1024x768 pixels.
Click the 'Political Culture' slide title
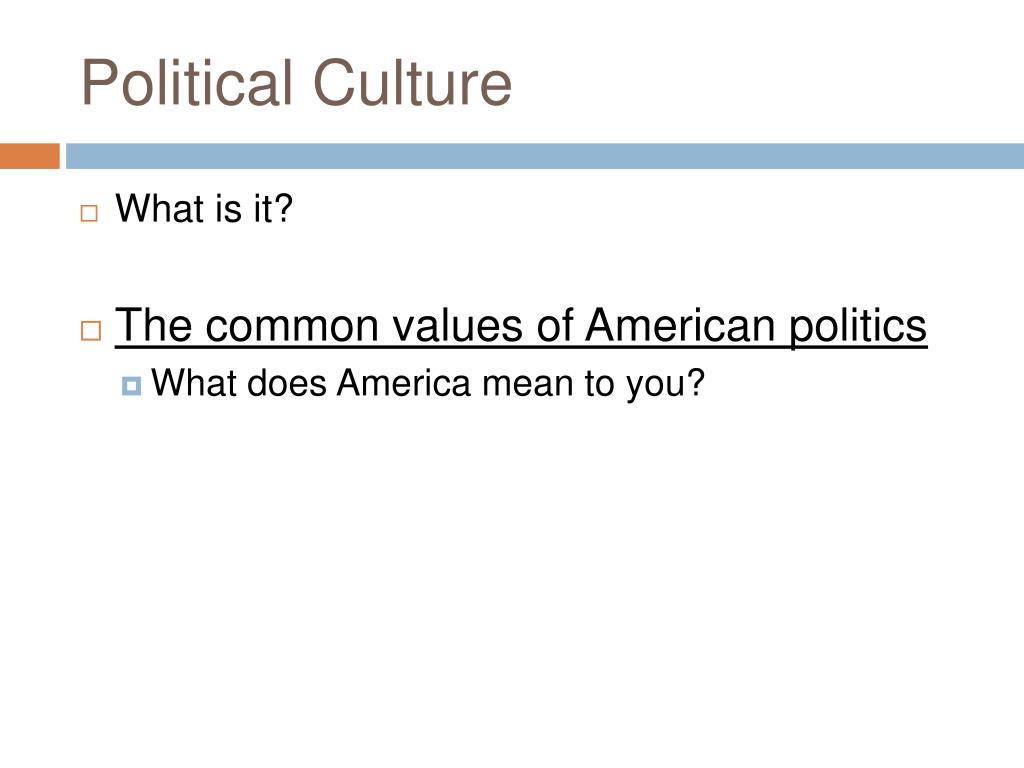pyautogui.click(x=296, y=83)
